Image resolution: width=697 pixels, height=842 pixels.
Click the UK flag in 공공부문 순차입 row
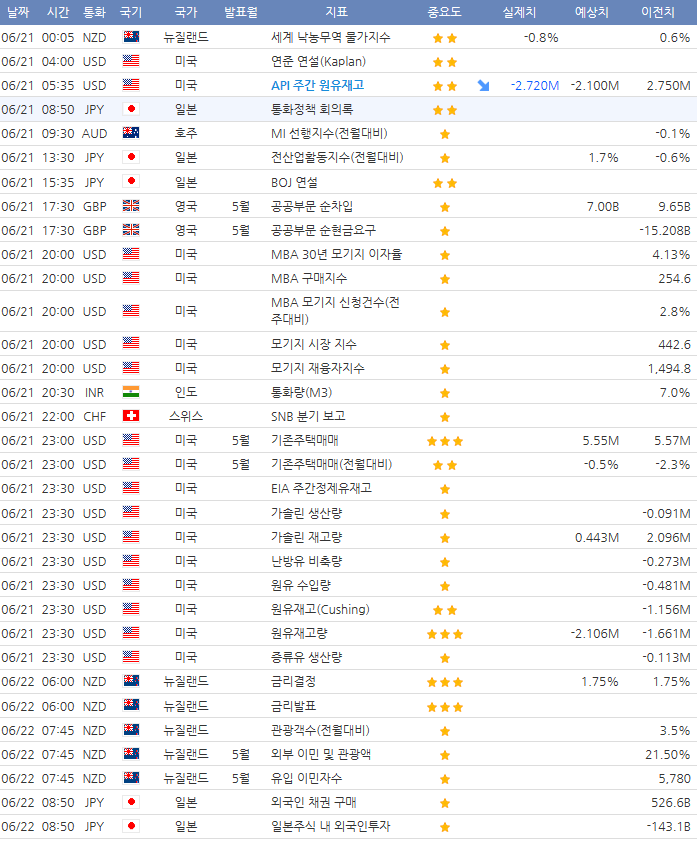point(131,206)
